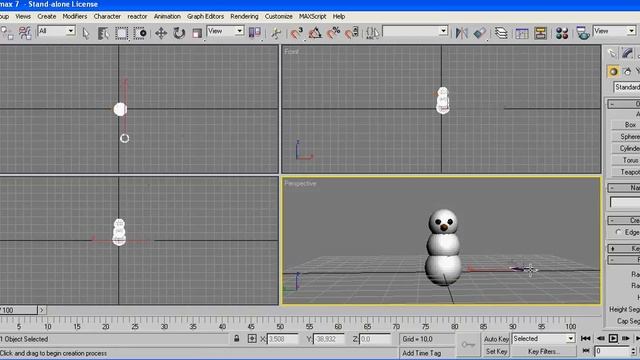Click Bind to Space Warp icon
The image size is (640, 360).
[25, 33]
